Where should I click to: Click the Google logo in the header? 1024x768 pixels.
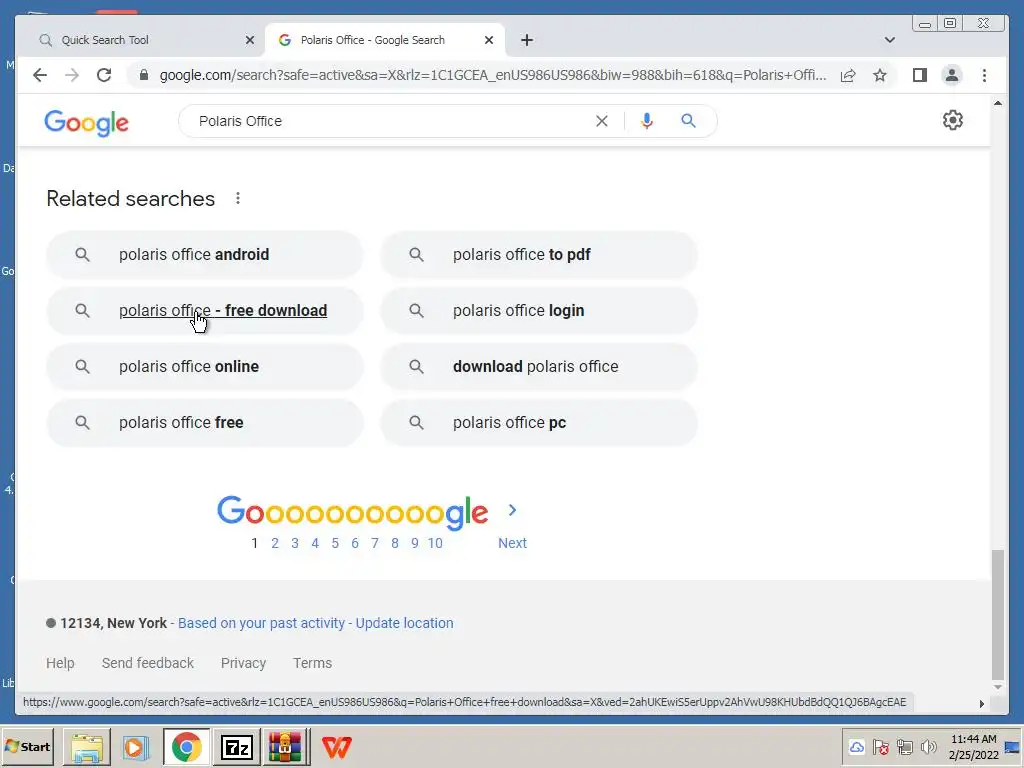click(x=86, y=123)
